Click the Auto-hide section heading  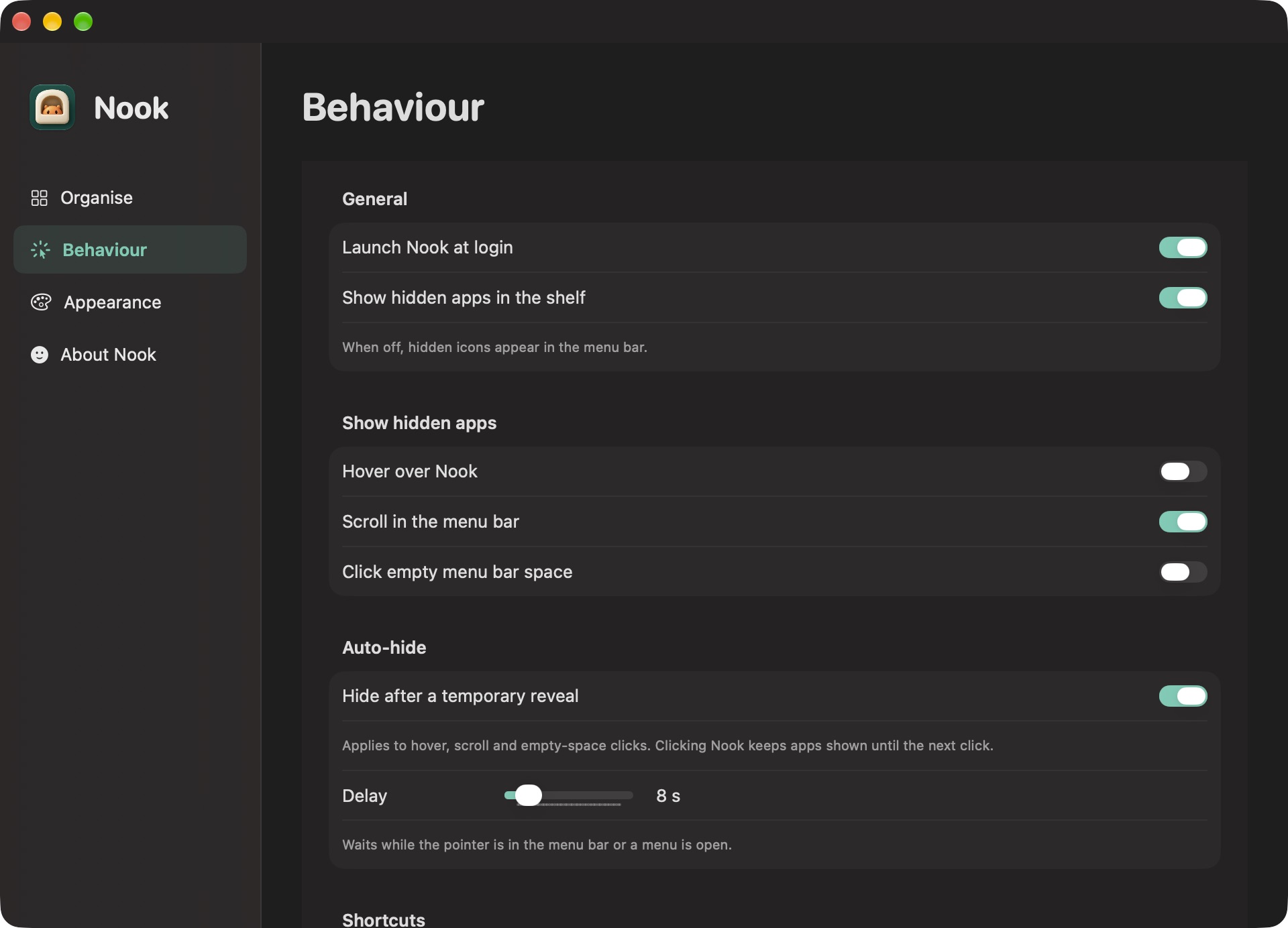(384, 648)
